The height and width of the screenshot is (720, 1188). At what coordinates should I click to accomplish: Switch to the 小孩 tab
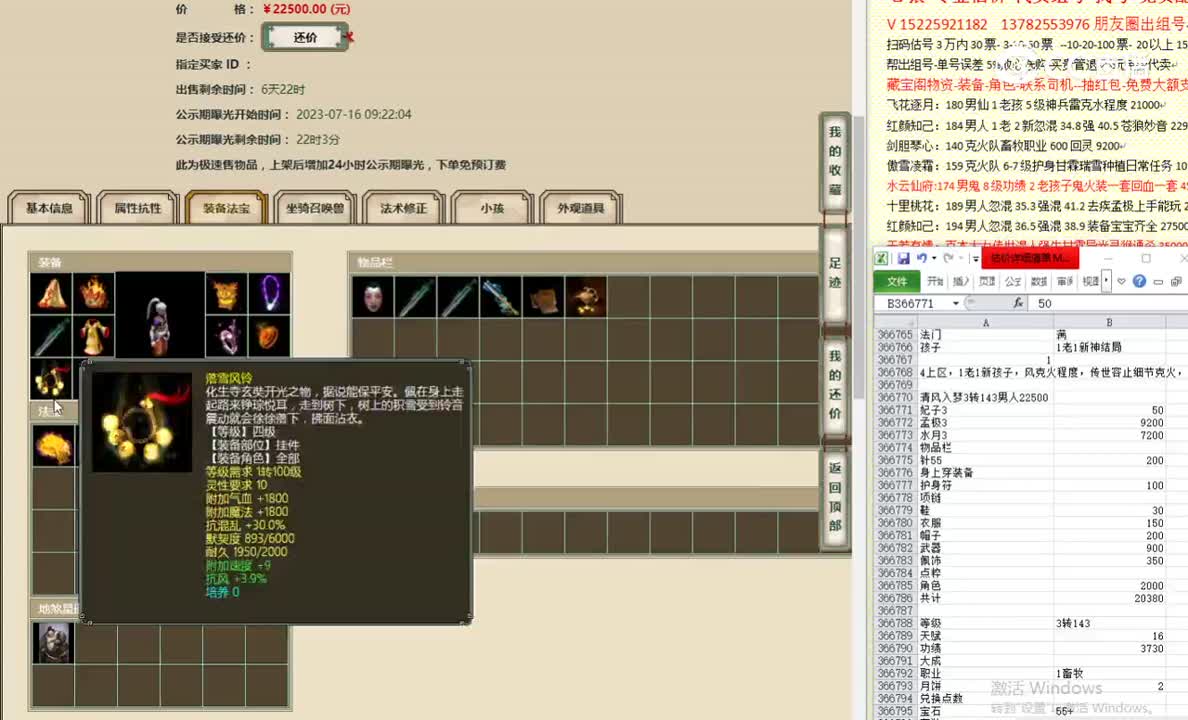[x=492, y=208]
